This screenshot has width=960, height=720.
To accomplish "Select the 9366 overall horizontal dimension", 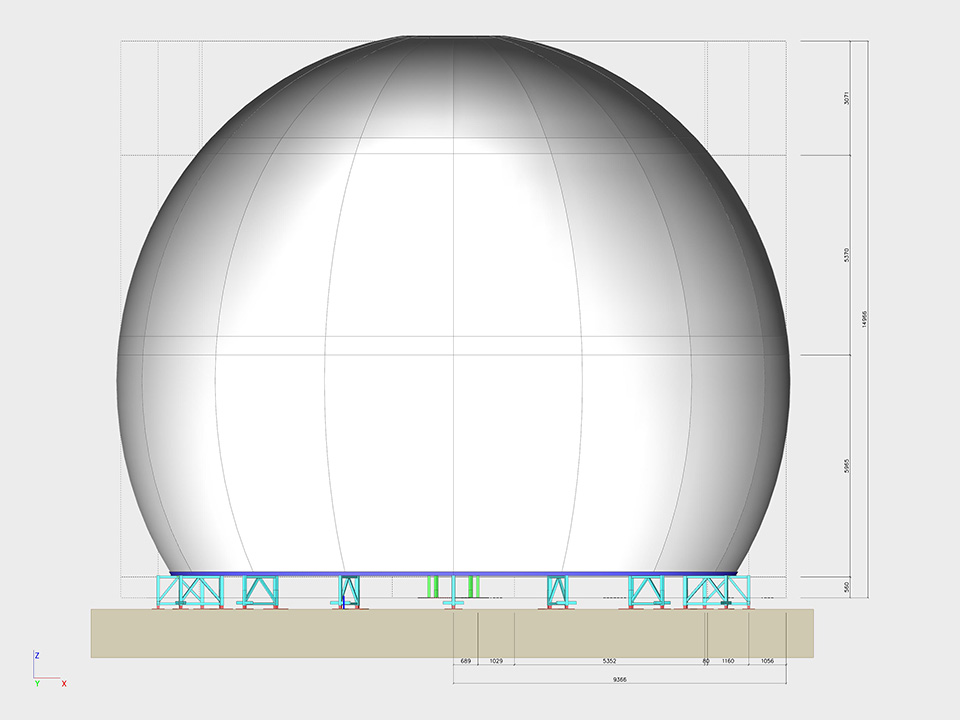I will (619, 679).
